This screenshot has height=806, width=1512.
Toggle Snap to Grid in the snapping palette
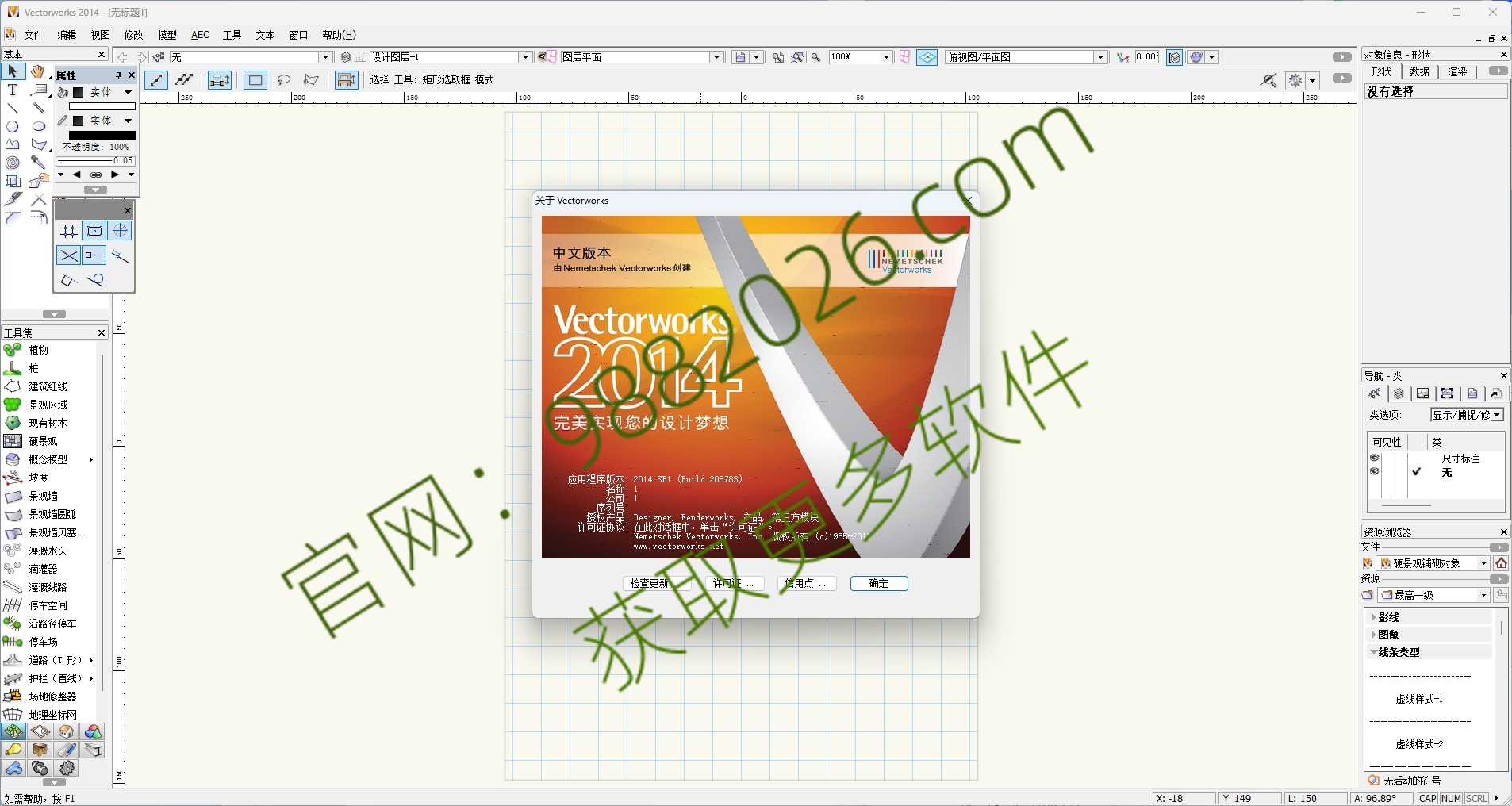69,231
